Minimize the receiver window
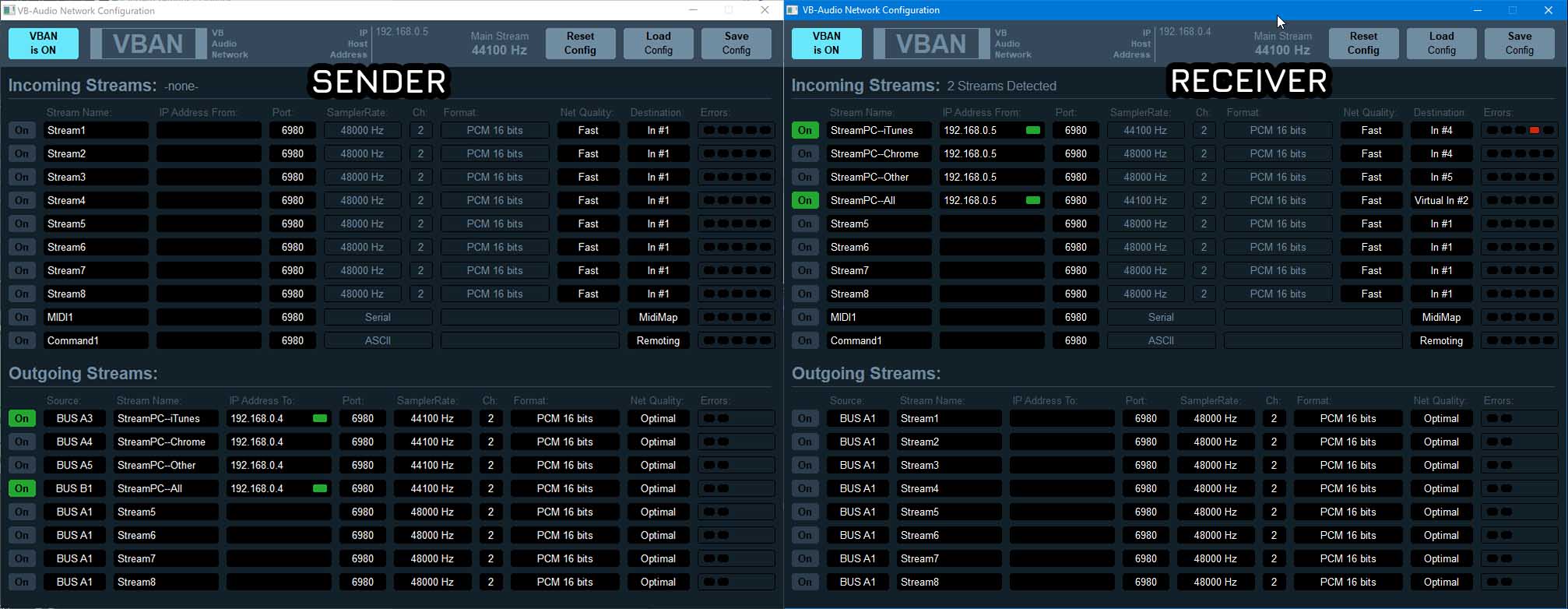1568x609 pixels. (1478, 10)
